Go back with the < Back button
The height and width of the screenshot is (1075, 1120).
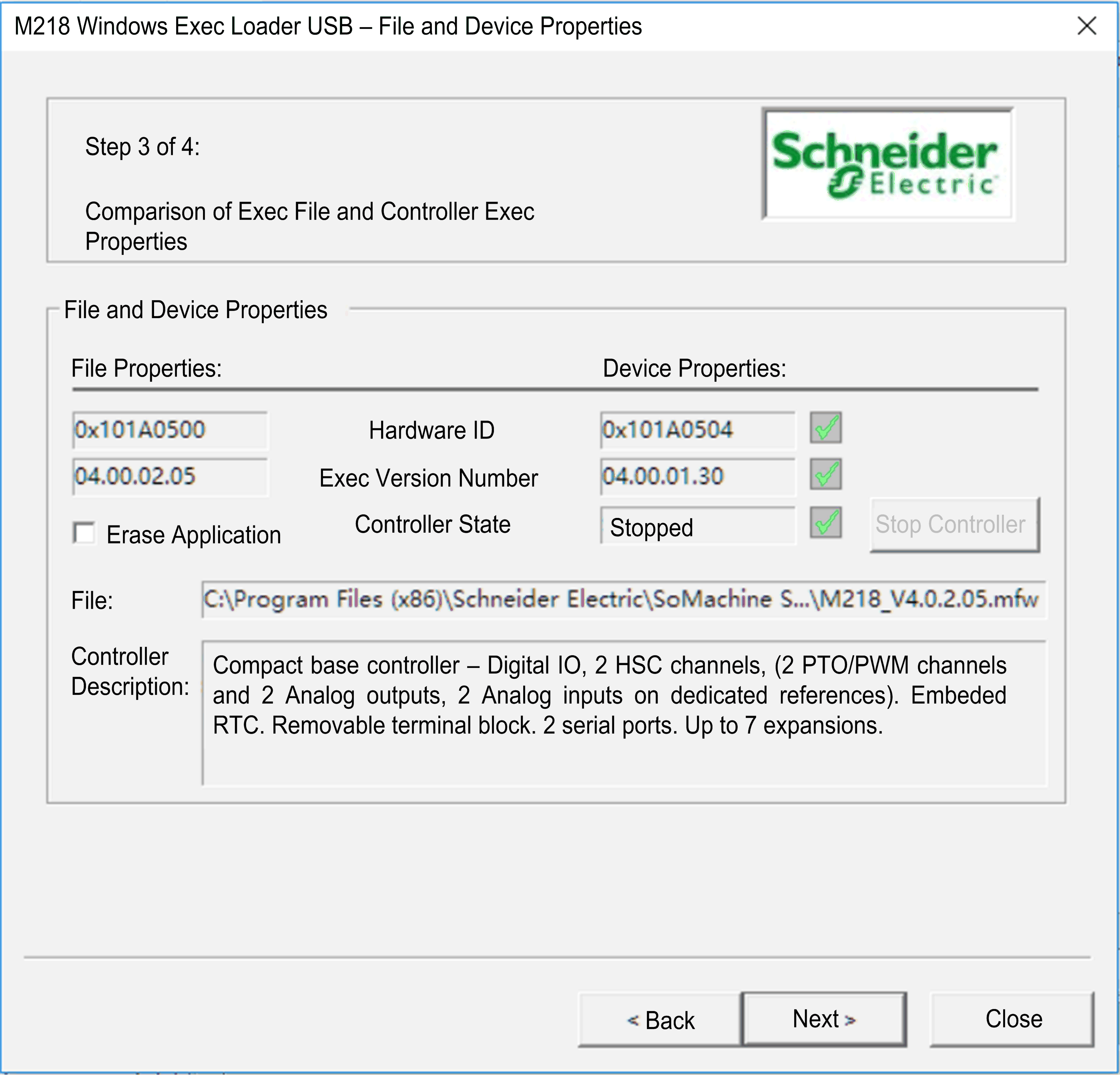tap(660, 1020)
